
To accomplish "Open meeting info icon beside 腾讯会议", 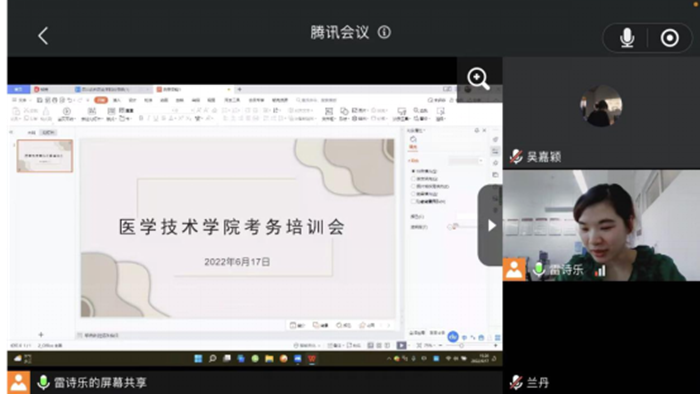I will click(x=384, y=32).
